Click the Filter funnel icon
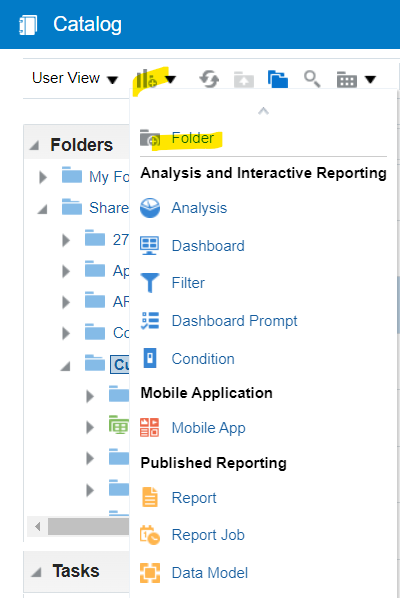Viewport: 400px width, 598px height. pos(150,283)
